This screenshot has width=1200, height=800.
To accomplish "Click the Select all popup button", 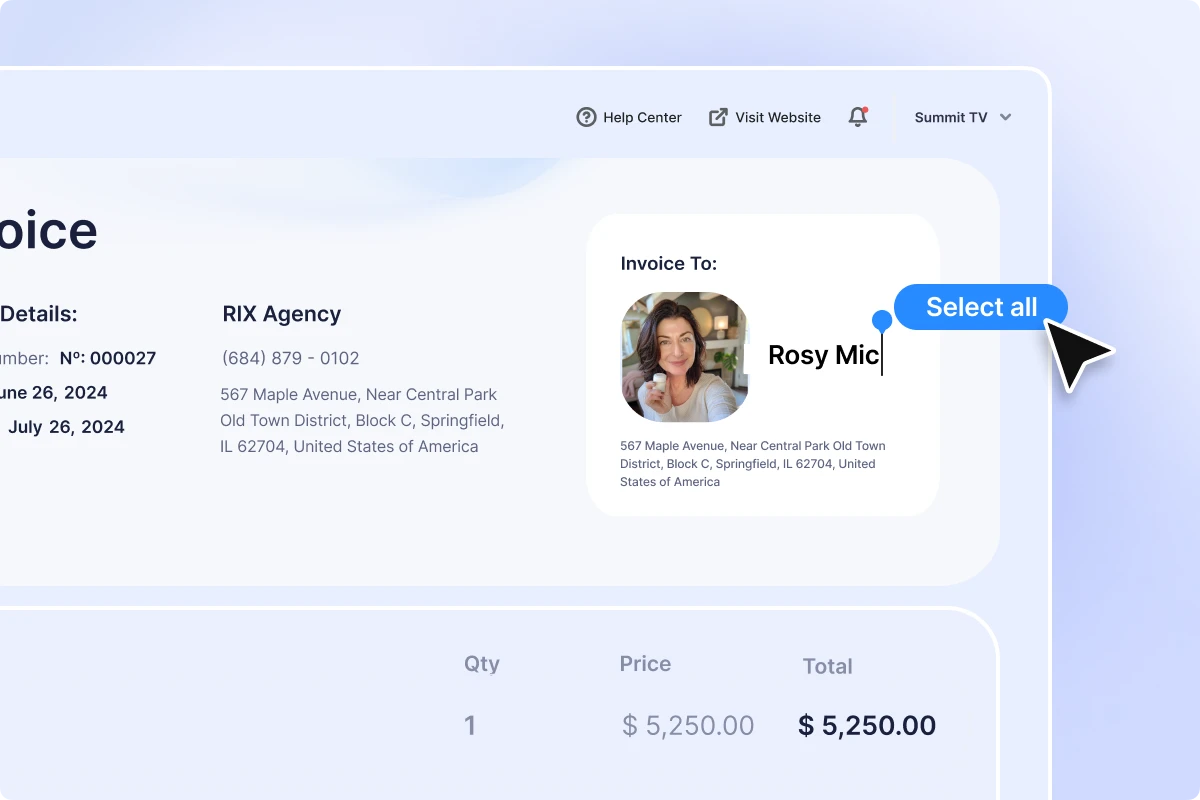I will coord(981,307).
